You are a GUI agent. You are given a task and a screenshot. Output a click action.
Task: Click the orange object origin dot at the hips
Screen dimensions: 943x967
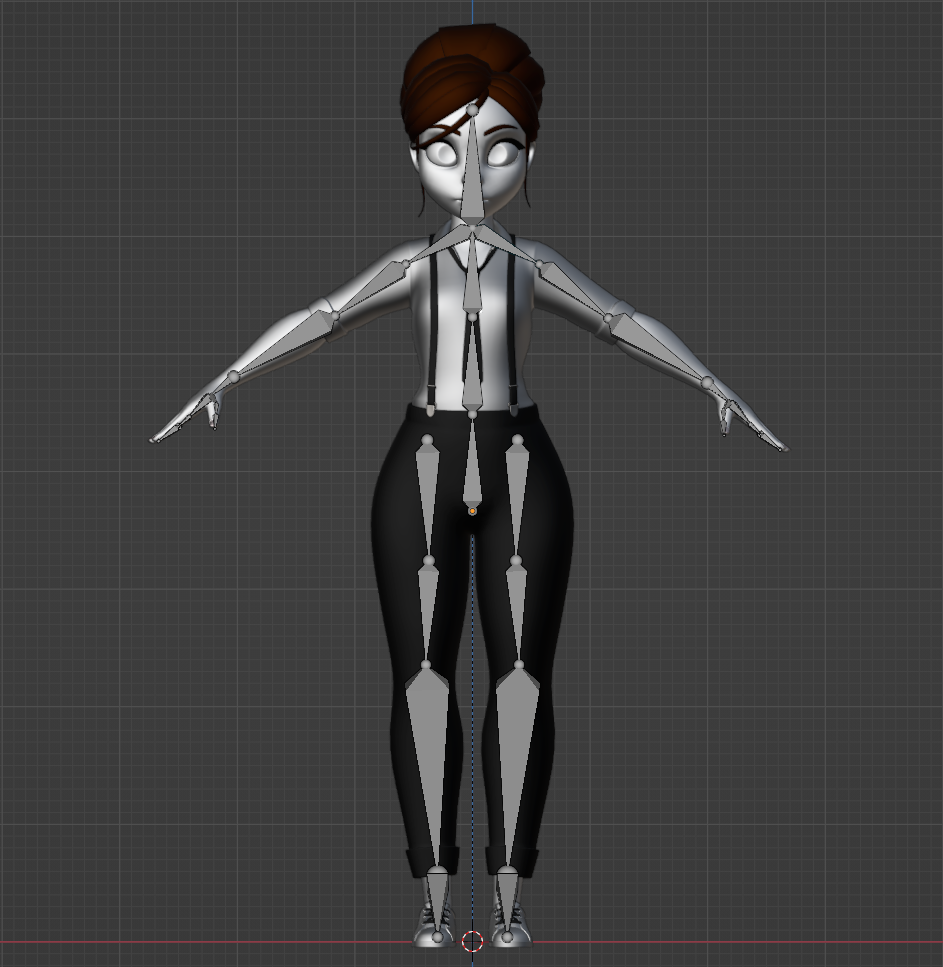tap(472, 511)
